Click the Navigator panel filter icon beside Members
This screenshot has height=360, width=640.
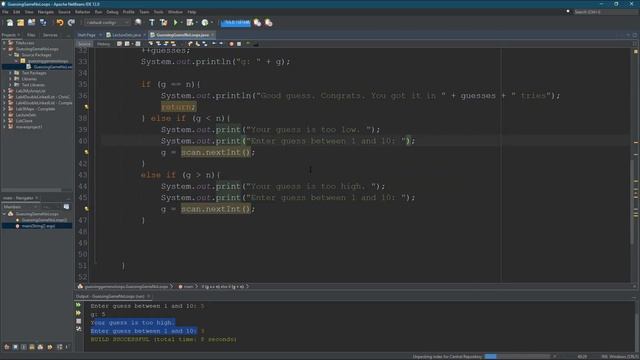click(x=66, y=207)
